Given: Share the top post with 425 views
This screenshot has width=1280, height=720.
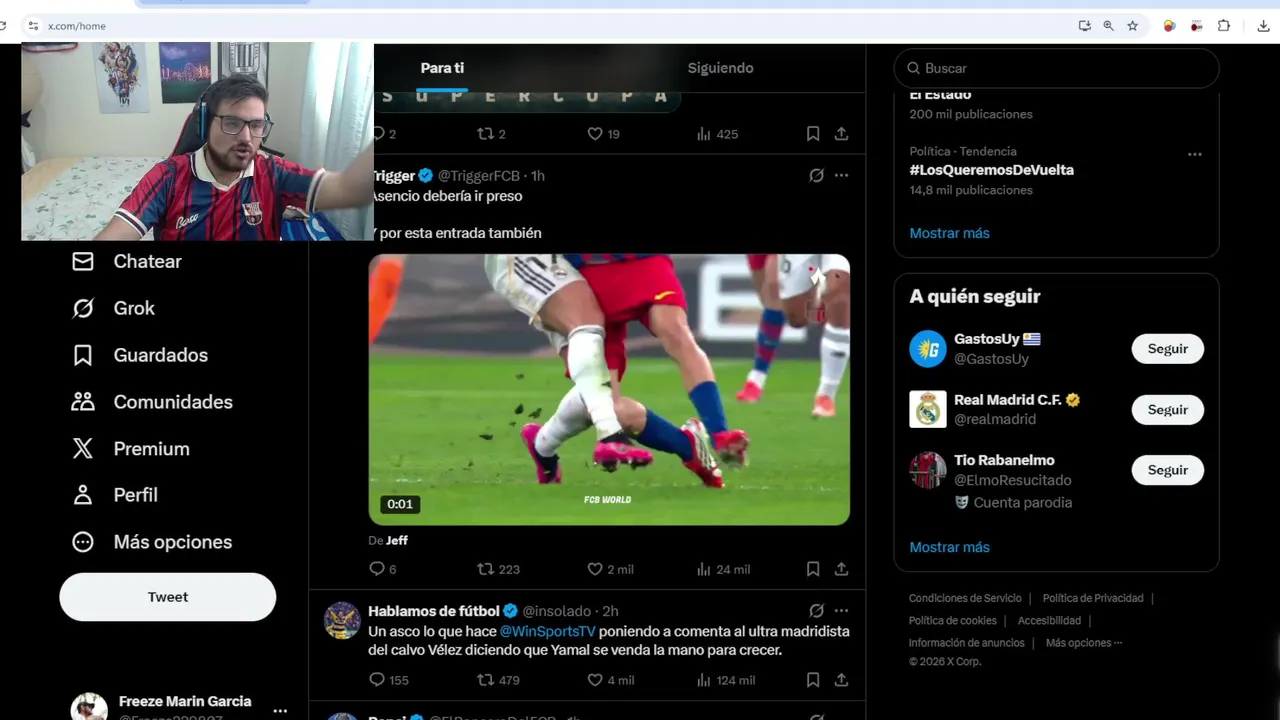Looking at the screenshot, I should pos(841,134).
